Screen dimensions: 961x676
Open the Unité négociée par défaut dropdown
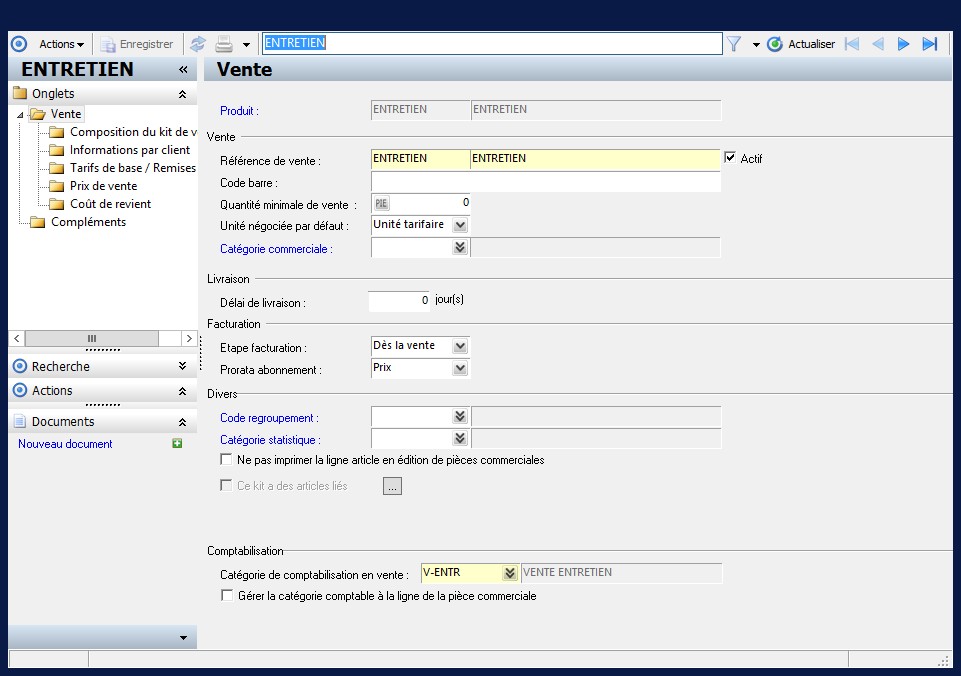pos(460,225)
